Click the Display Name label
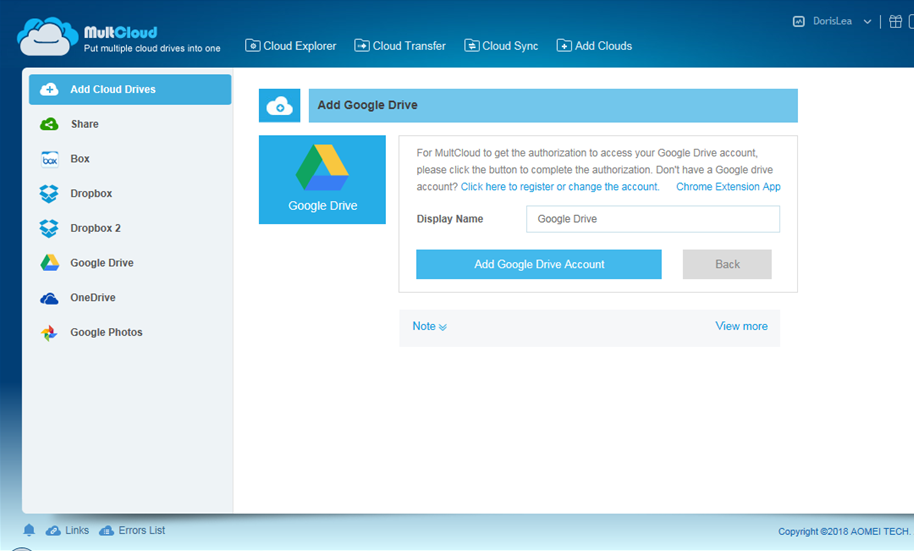The height and width of the screenshot is (551, 914). pyautogui.click(x=449, y=219)
